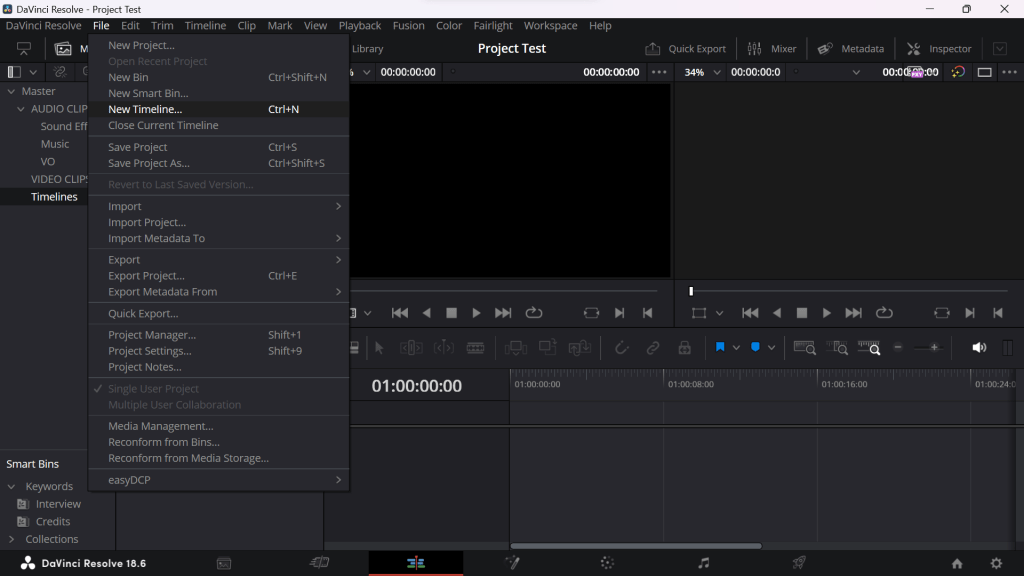The image size is (1024, 576).
Task: Select the Blade edit mode tool
Action: click(x=476, y=348)
